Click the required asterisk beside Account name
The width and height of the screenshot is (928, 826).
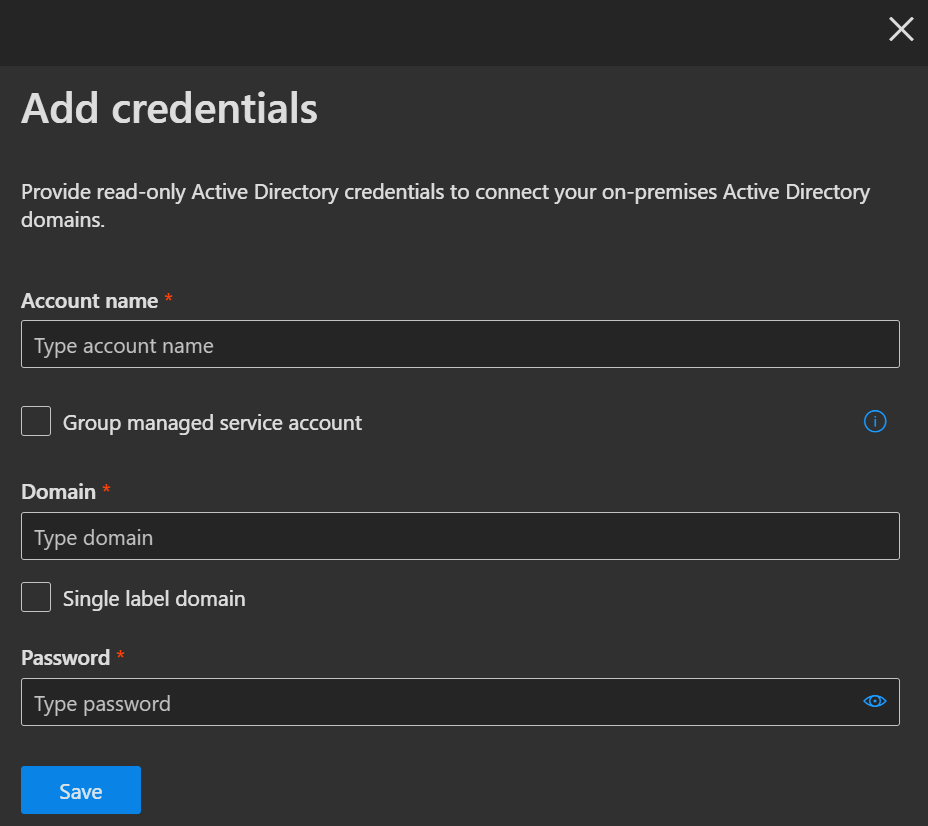point(169,300)
